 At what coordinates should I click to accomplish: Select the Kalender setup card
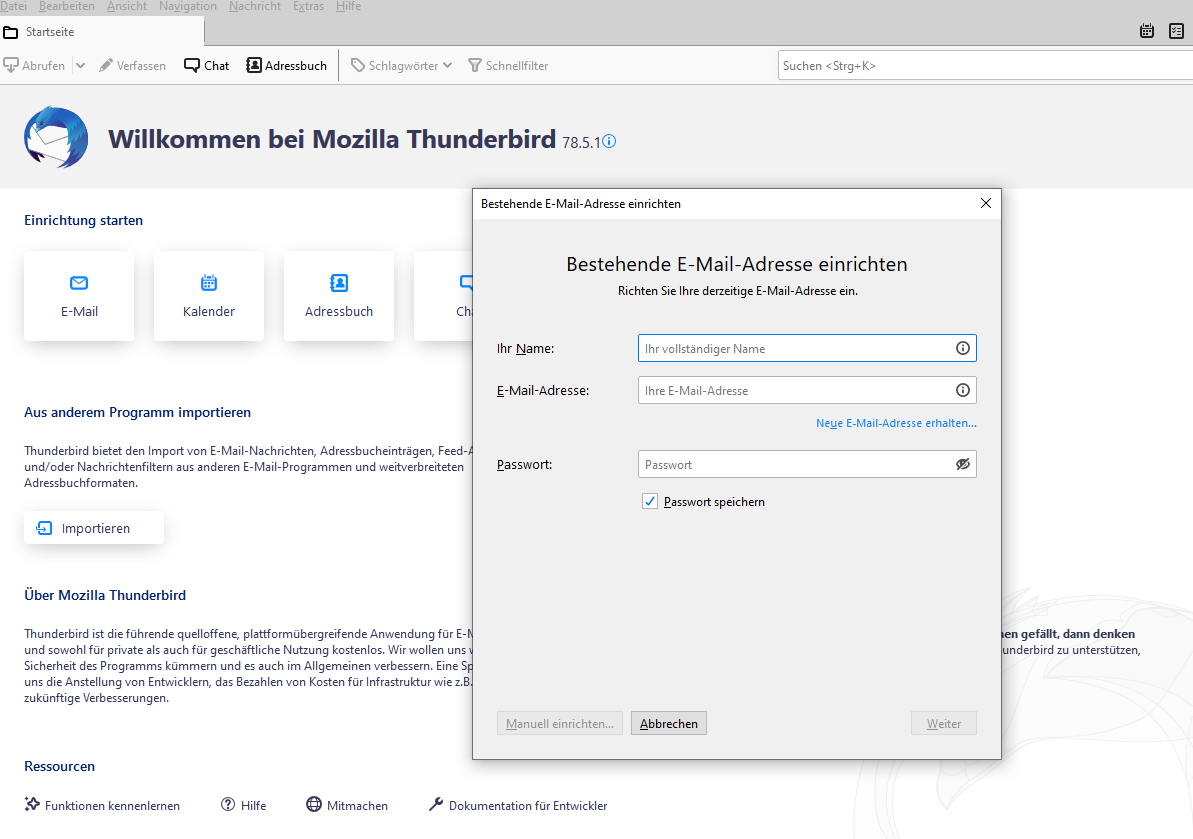pos(208,296)
